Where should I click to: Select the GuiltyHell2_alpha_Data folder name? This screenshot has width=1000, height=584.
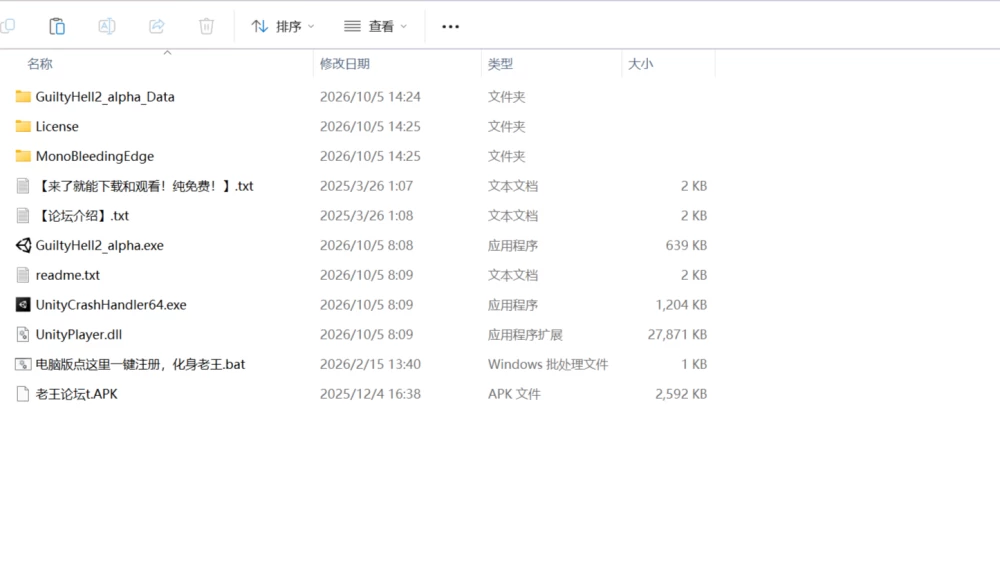[105, 96]
